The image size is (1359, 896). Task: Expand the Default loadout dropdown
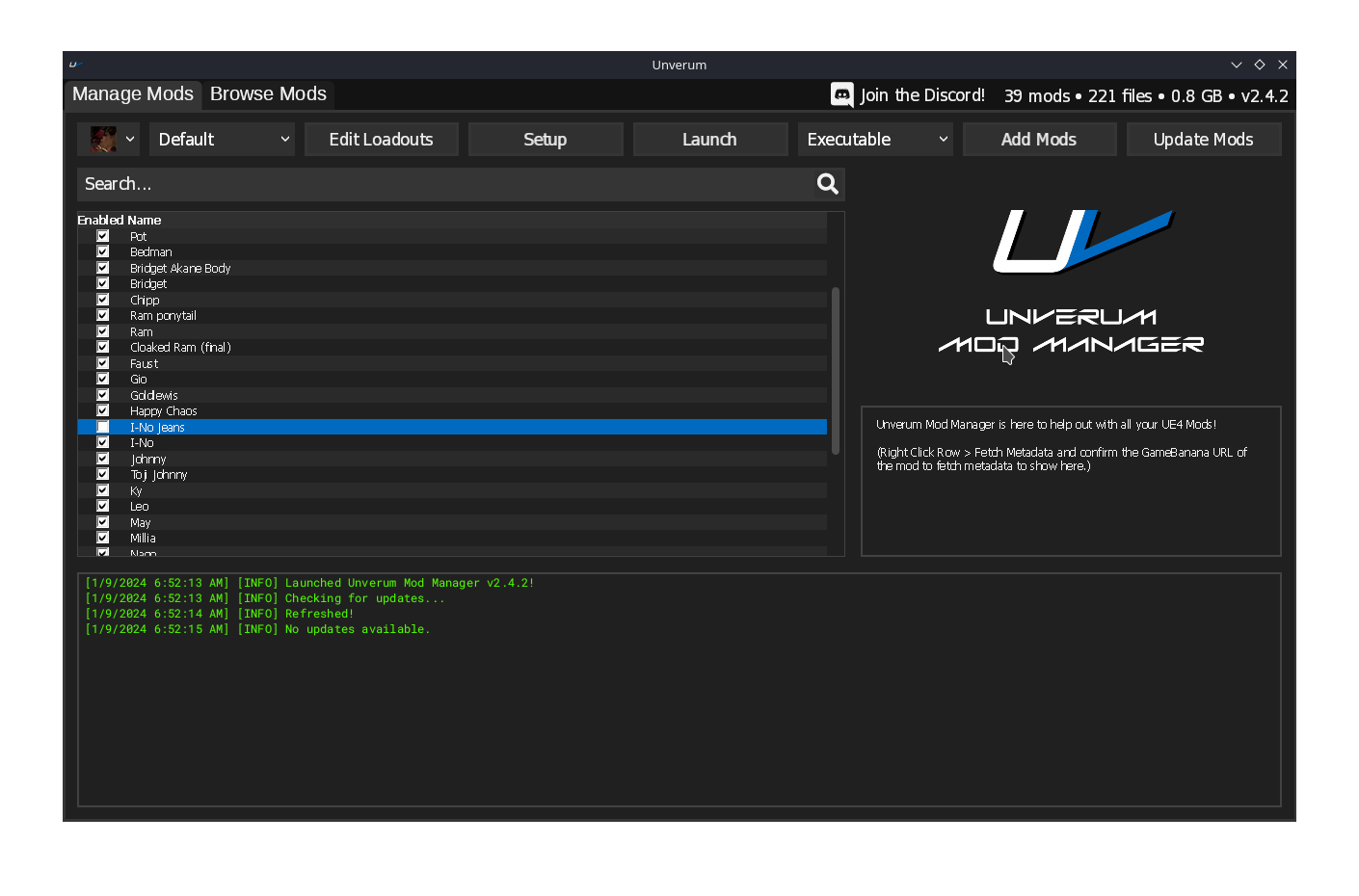pos(222,139)
